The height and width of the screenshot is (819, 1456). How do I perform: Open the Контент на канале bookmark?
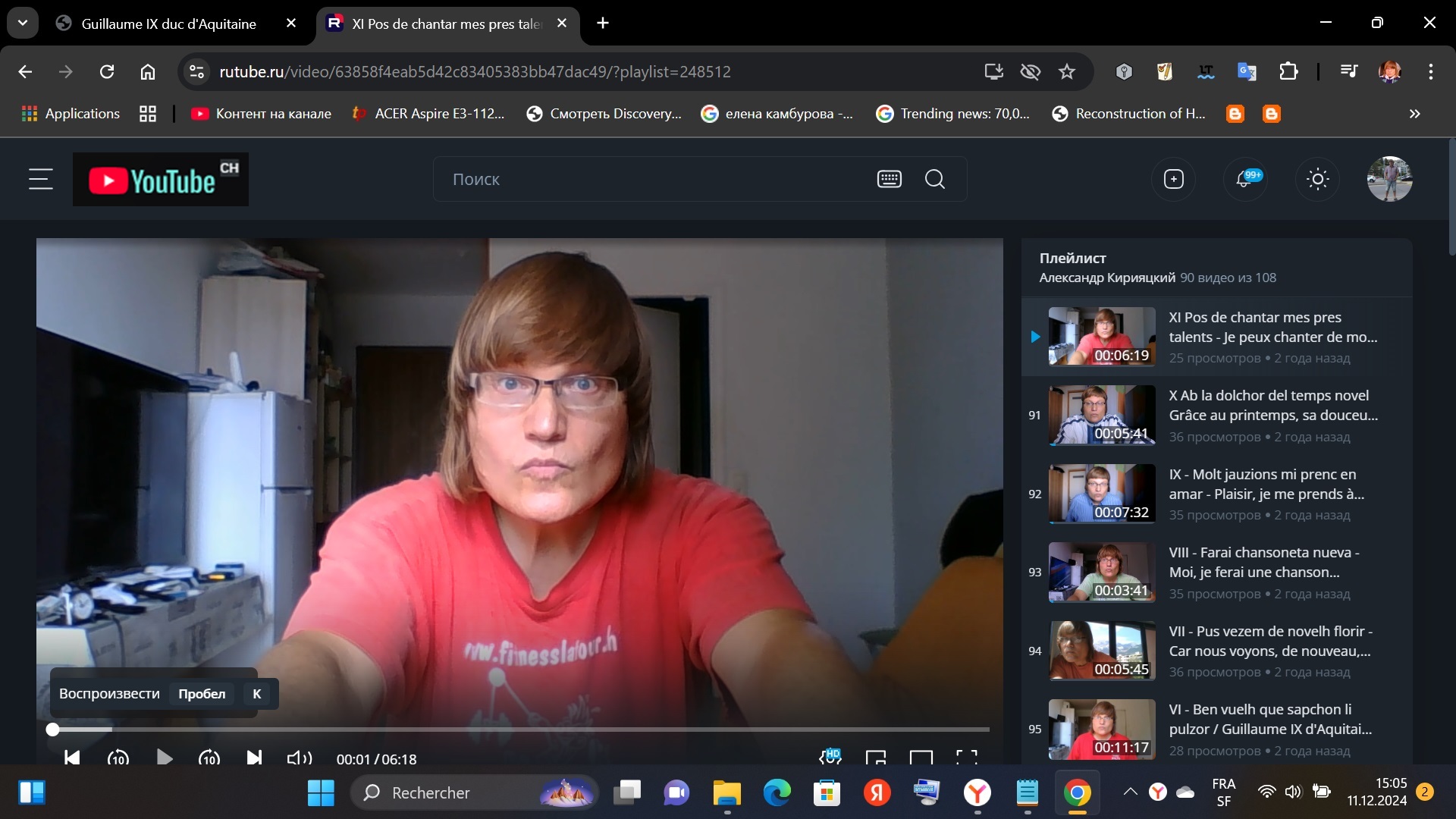[262, 114]
